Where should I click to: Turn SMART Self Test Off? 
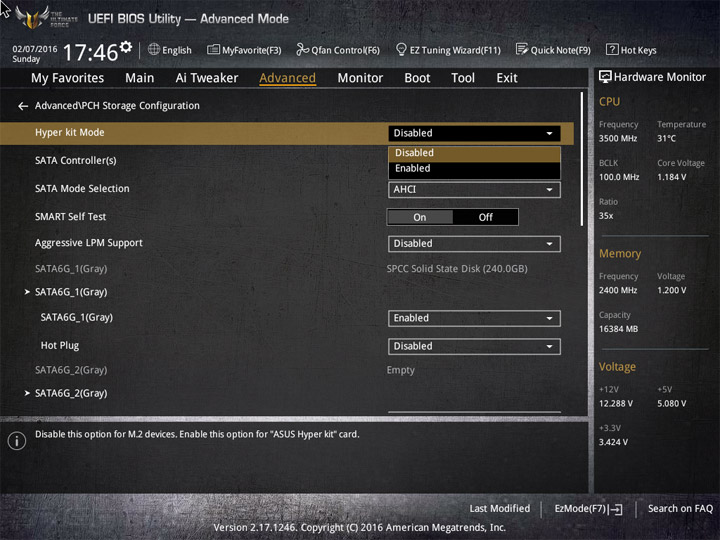coord(485,217)
